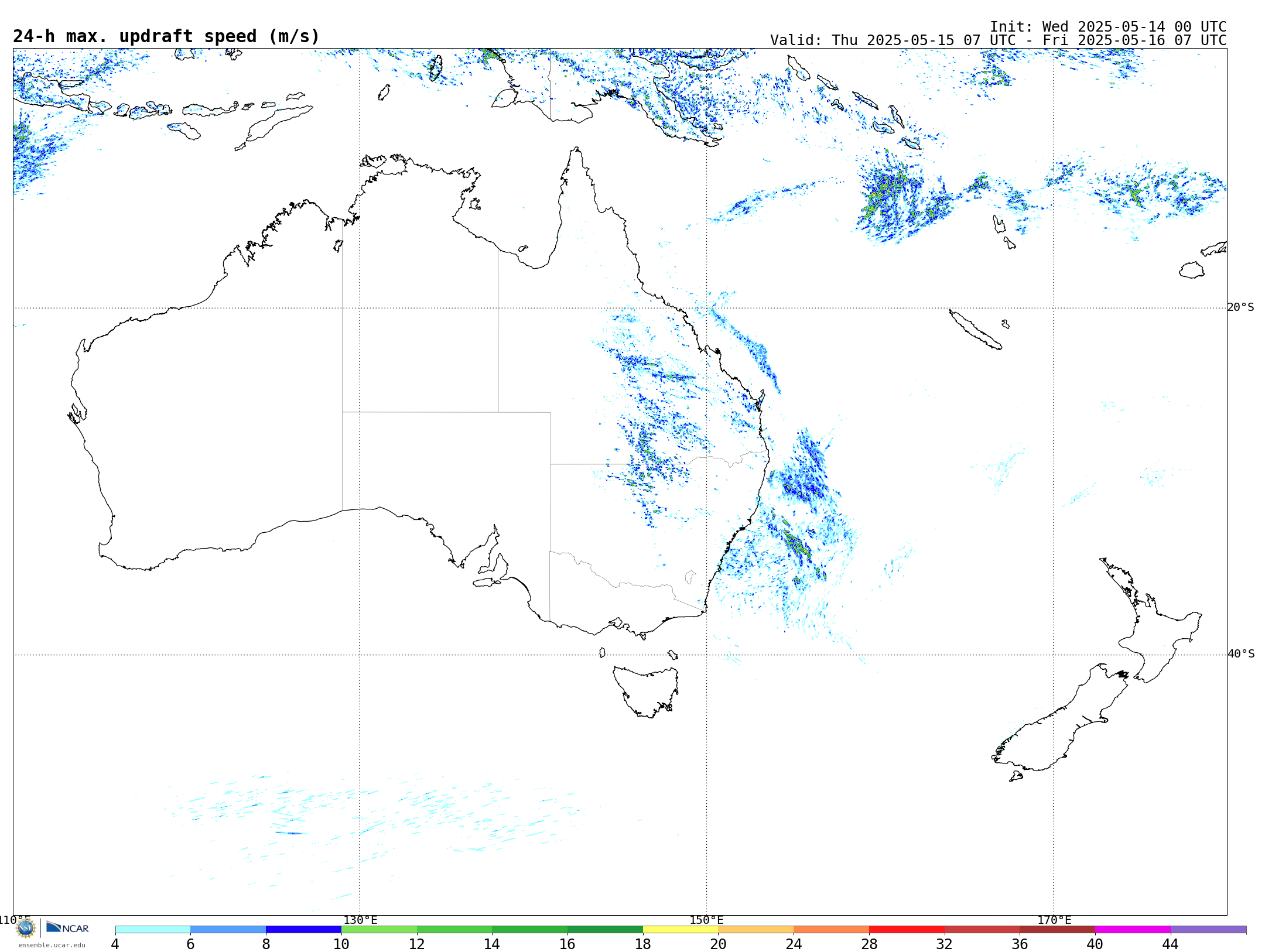Click the light blue 6–8 colorbar segment
Image resolution: width=1265 pixels, height=952 pixels.
coord(228,929)
